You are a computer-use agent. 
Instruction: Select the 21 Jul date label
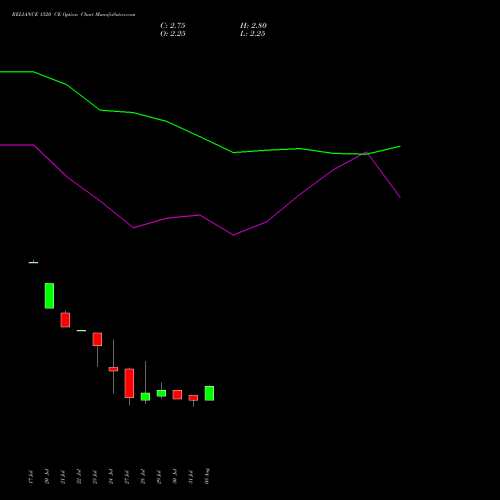(x=63, y=477)
